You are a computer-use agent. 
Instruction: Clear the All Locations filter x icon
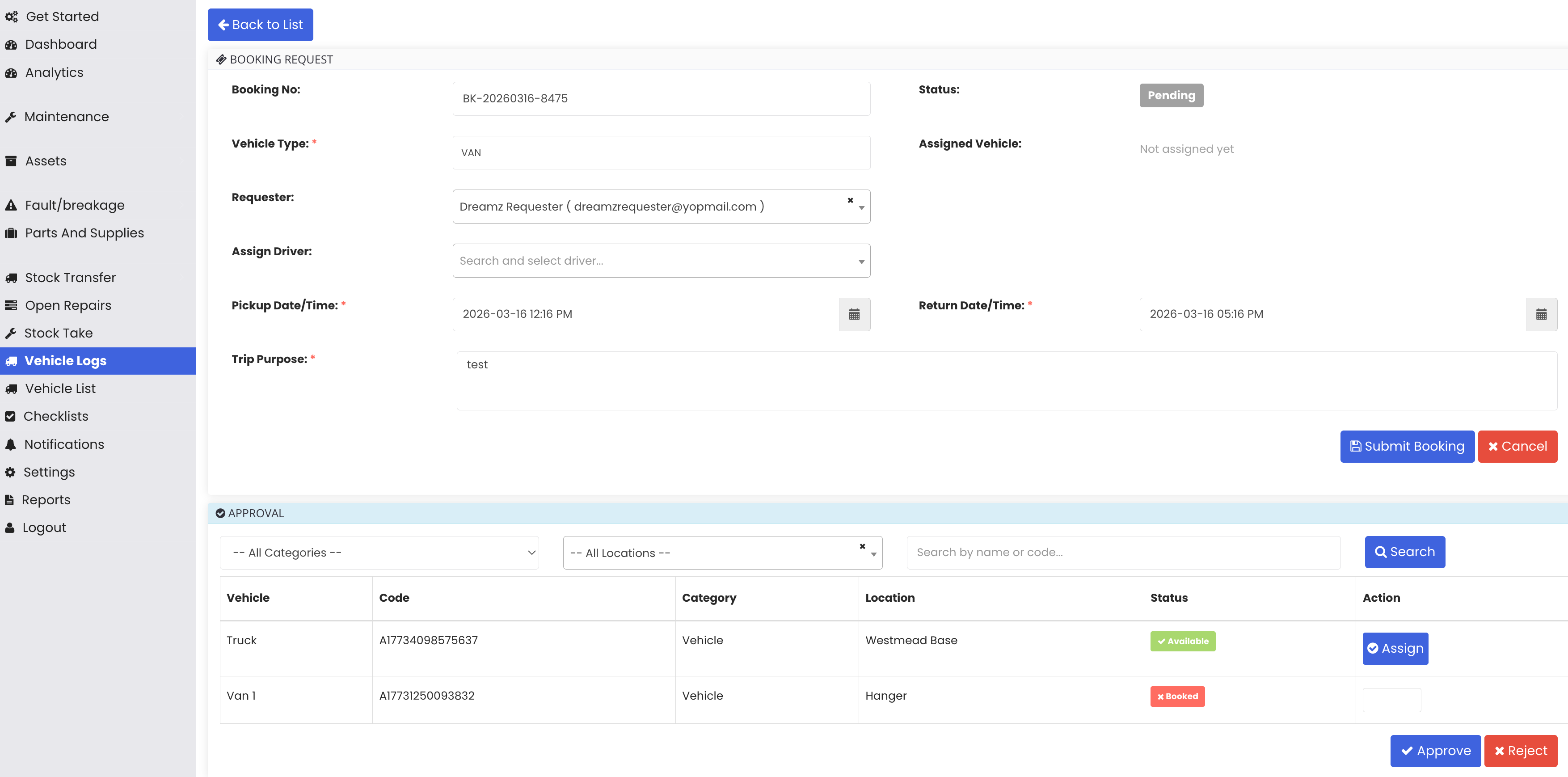862,546
